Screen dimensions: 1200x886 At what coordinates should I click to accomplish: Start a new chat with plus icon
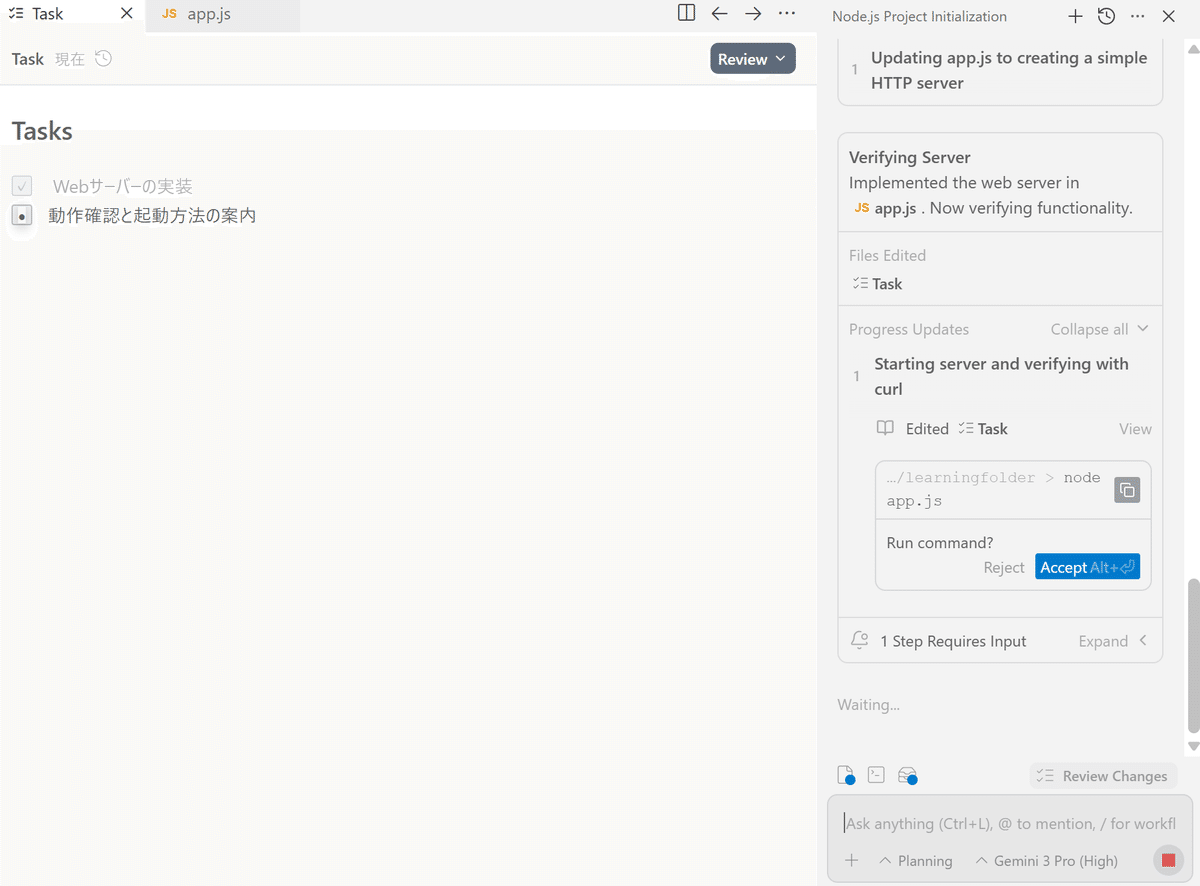(x=1075, y=16)
